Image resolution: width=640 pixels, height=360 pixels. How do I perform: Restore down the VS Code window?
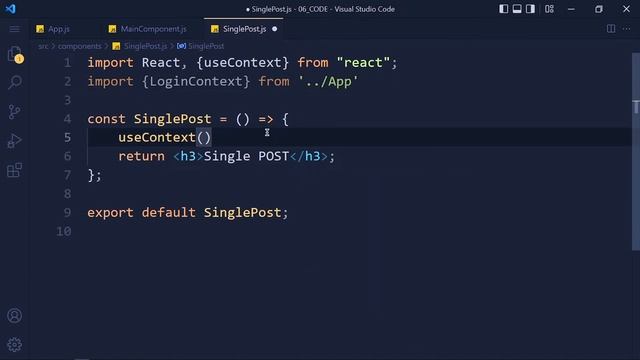(x=599, y=9)
